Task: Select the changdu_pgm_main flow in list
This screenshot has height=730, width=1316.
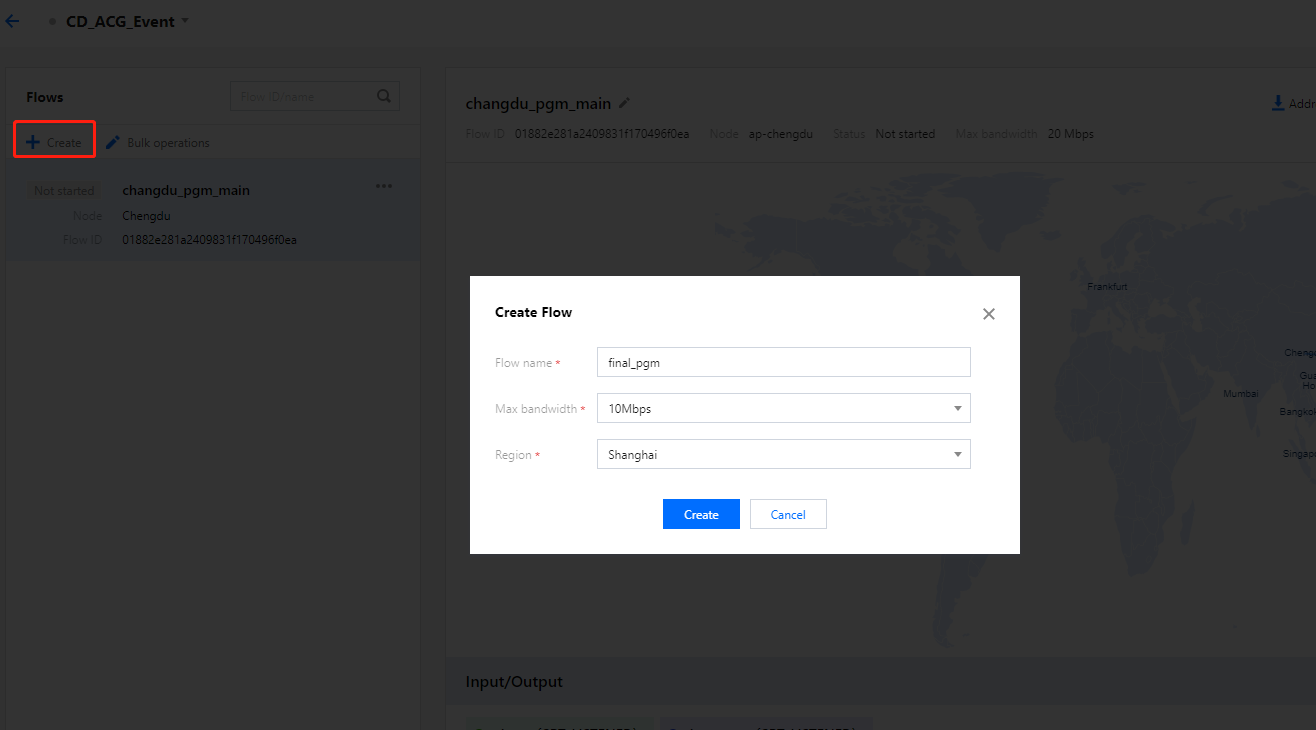Action: (x=186, y=190)
